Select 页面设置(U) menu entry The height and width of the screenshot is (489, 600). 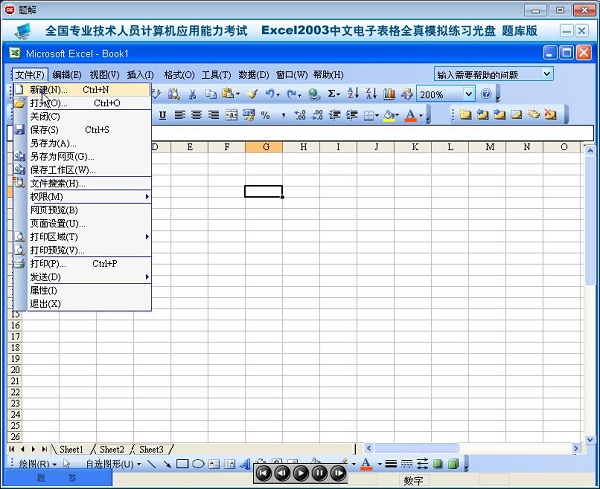(82, 223)
